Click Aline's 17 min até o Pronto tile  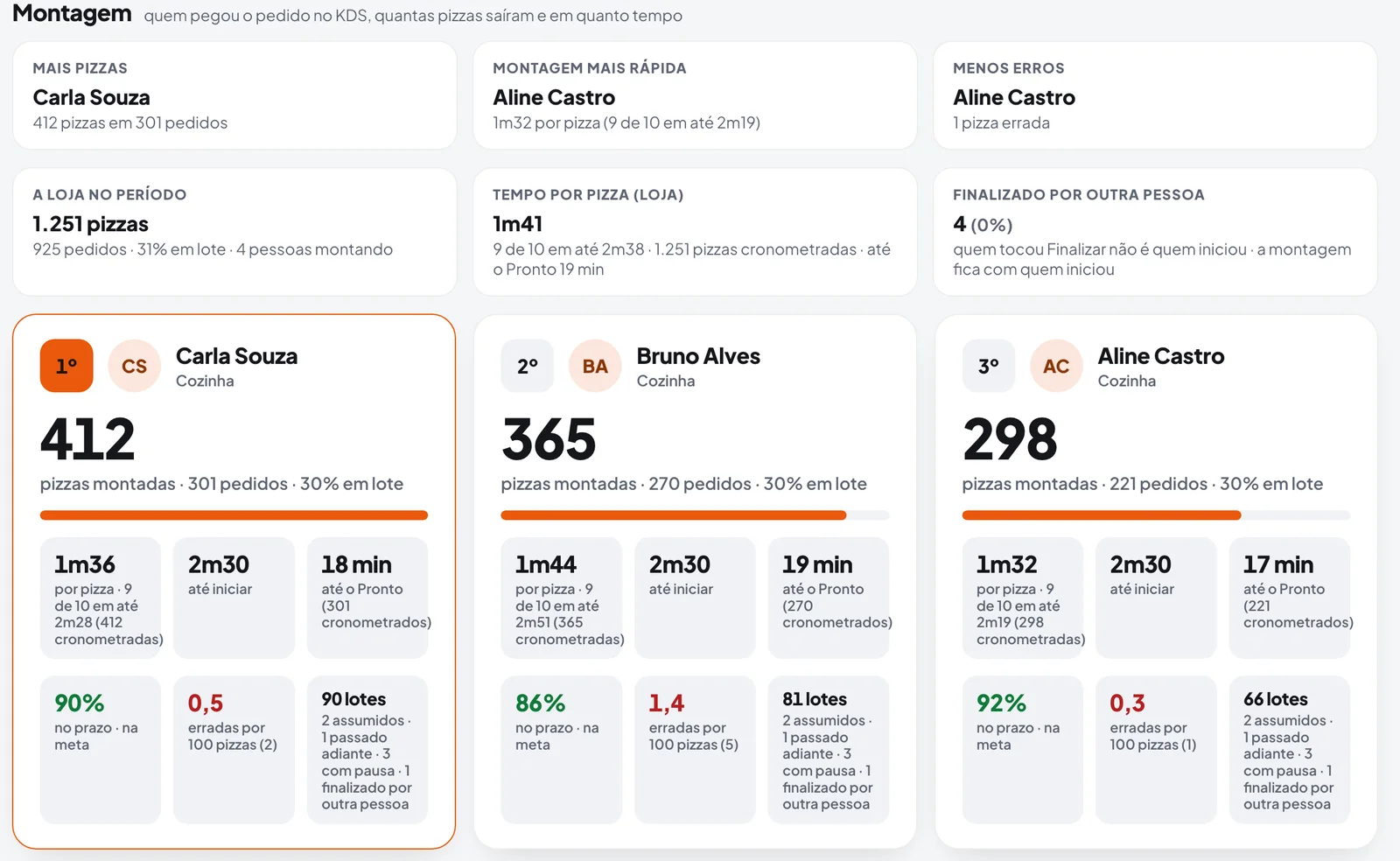pyautogui.click(x=1290, y=598)
